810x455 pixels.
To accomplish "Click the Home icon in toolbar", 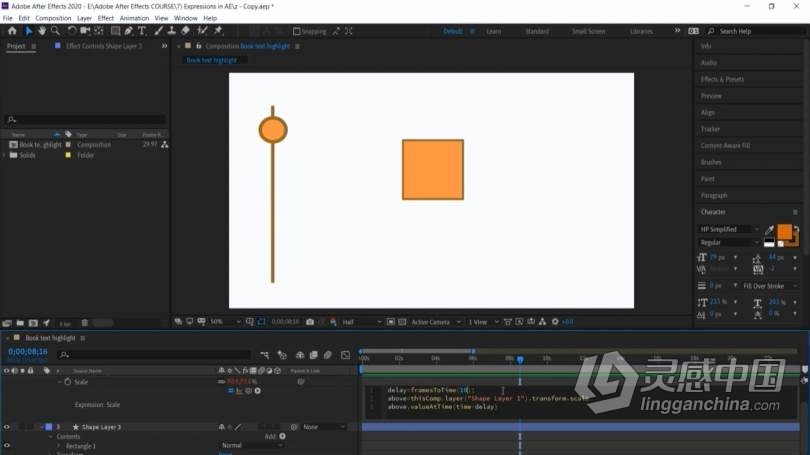I will (x=12, y=31).
